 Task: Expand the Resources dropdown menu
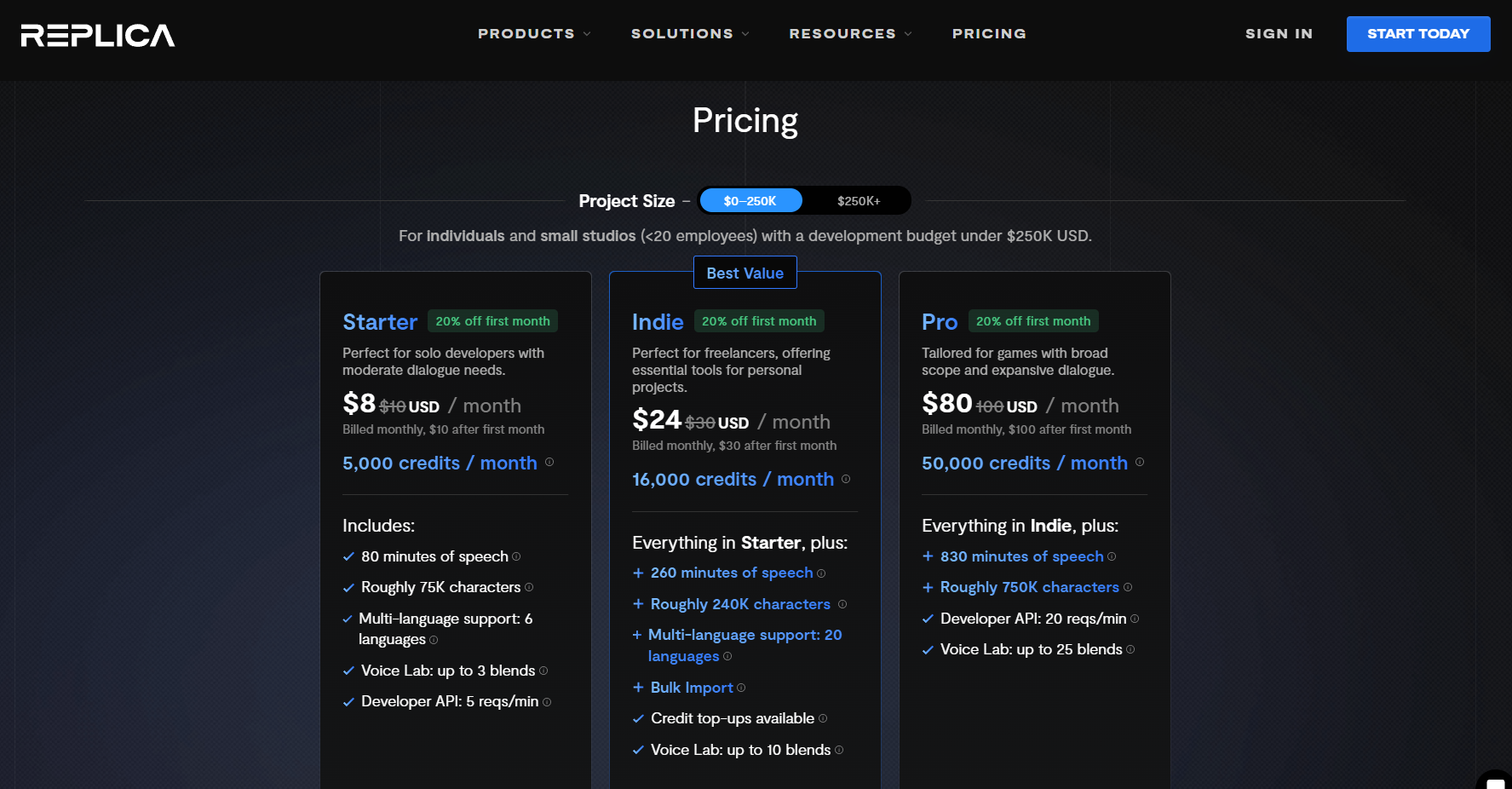coord(849,34)
